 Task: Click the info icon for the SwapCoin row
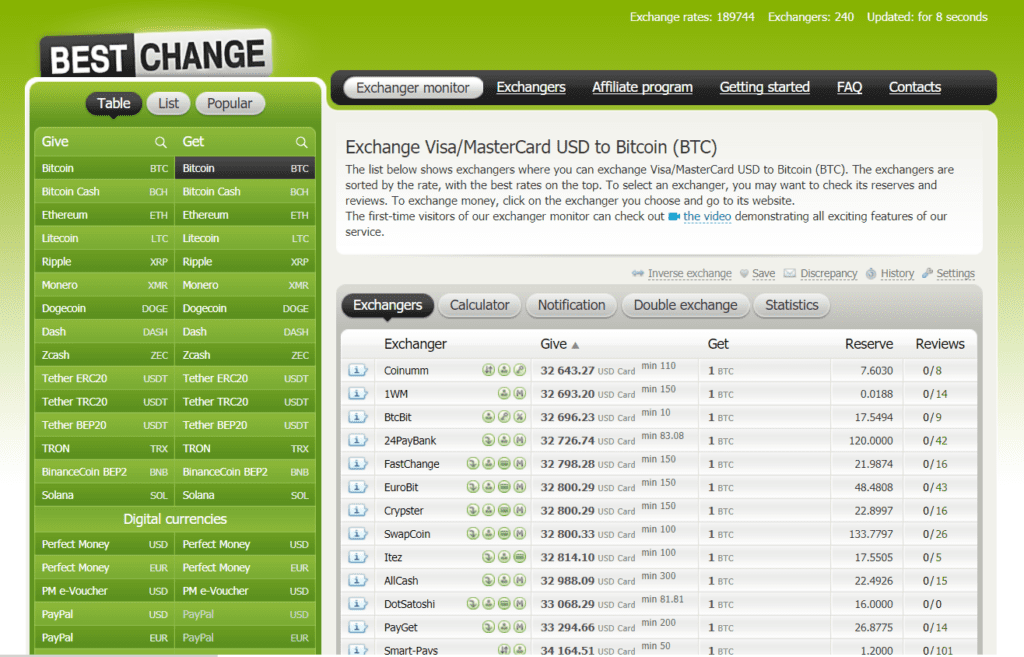(x=358, y=534)
